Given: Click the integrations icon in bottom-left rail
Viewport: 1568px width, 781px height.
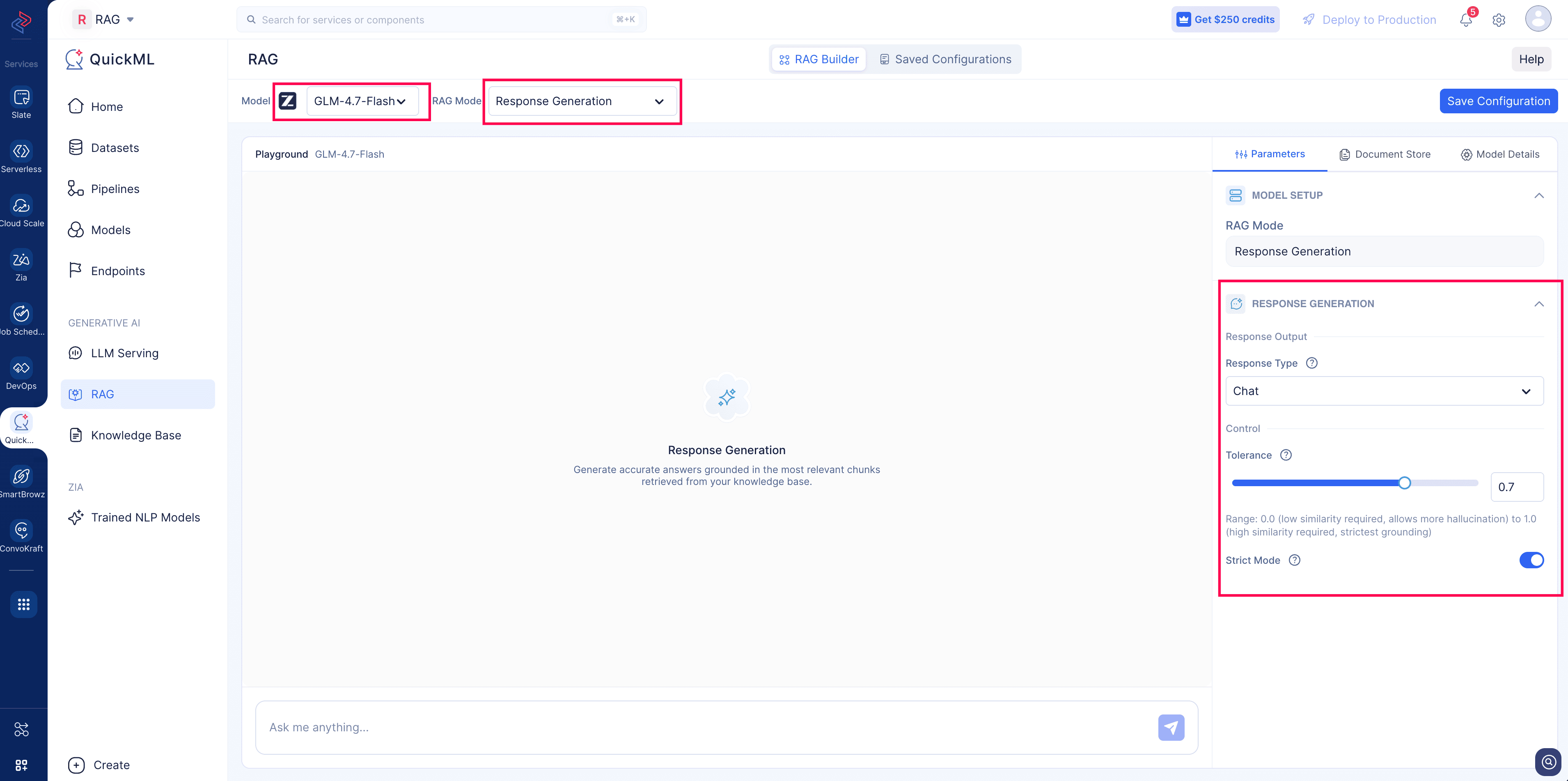Looking at the screenshot, I should 21,729.
